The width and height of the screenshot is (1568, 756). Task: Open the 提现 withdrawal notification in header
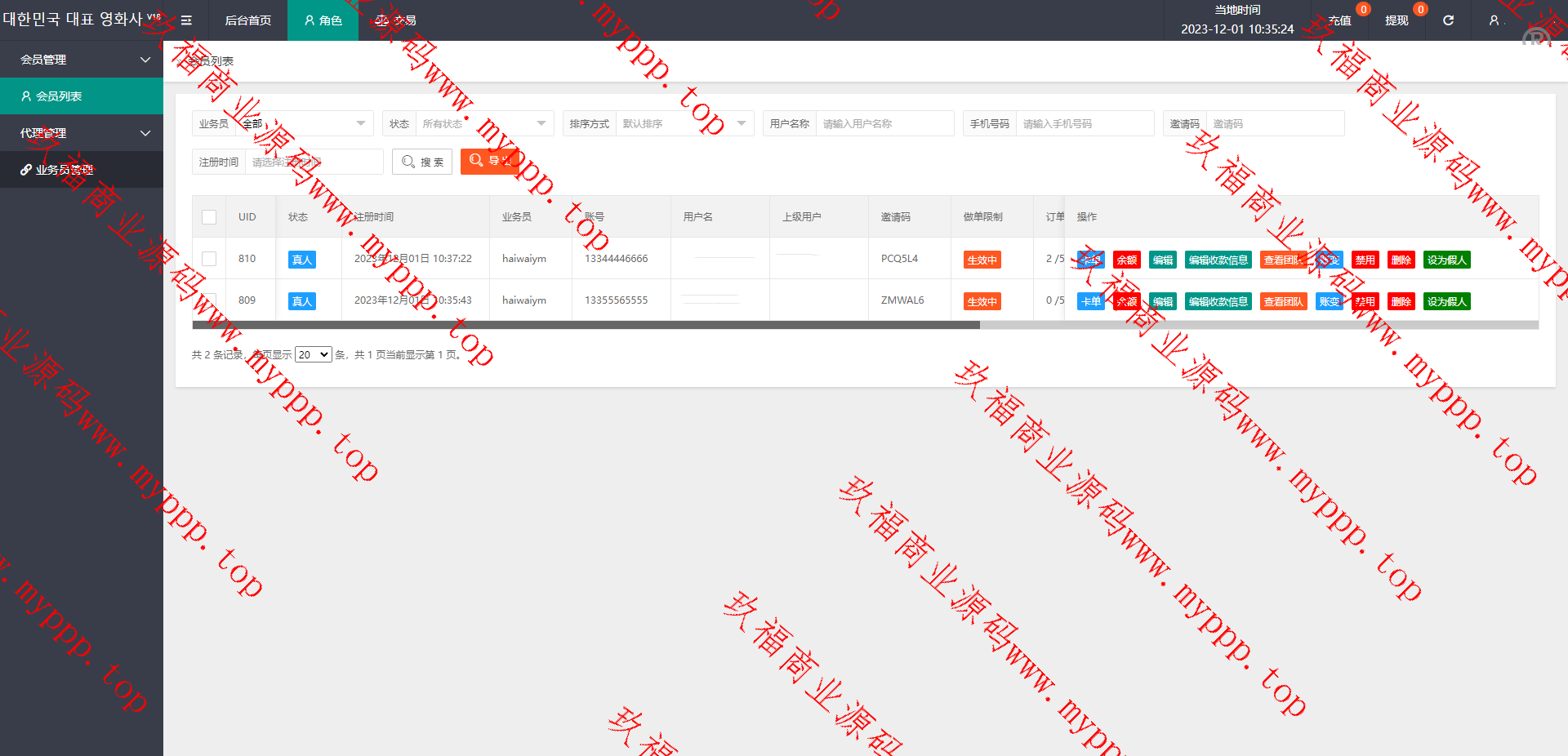(1396, 20)
